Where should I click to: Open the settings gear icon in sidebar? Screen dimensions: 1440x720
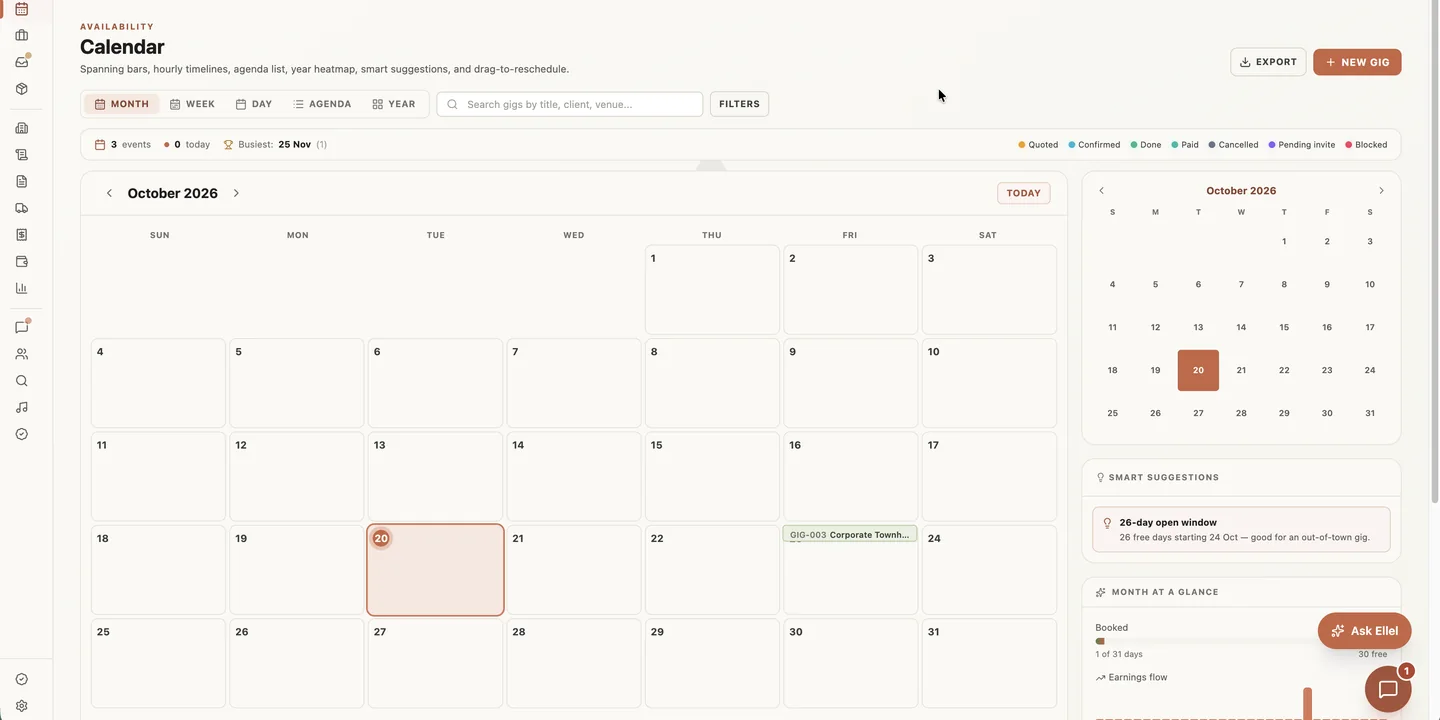[x=22, y=706]
